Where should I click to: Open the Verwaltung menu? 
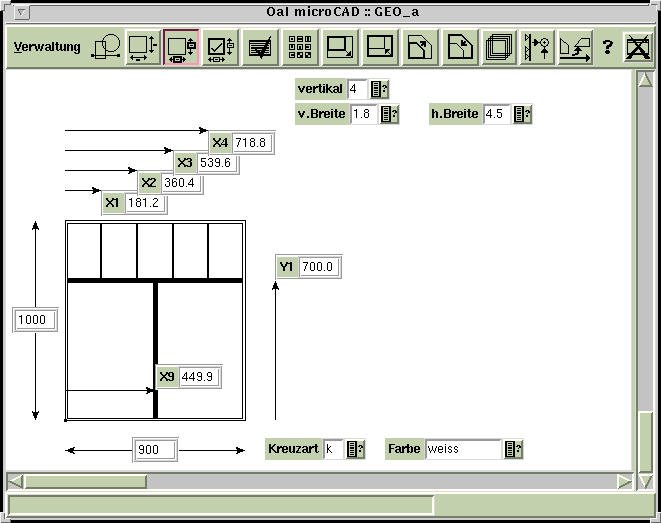pos(47,47)
